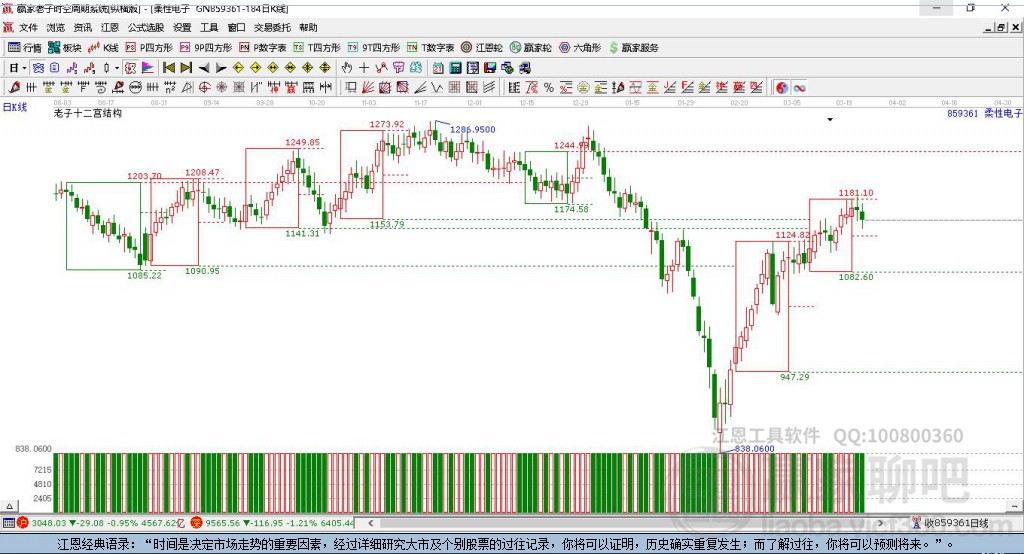1024x554 pixels.
Task: Step chart right with black arrow
Action: (221, 68)
